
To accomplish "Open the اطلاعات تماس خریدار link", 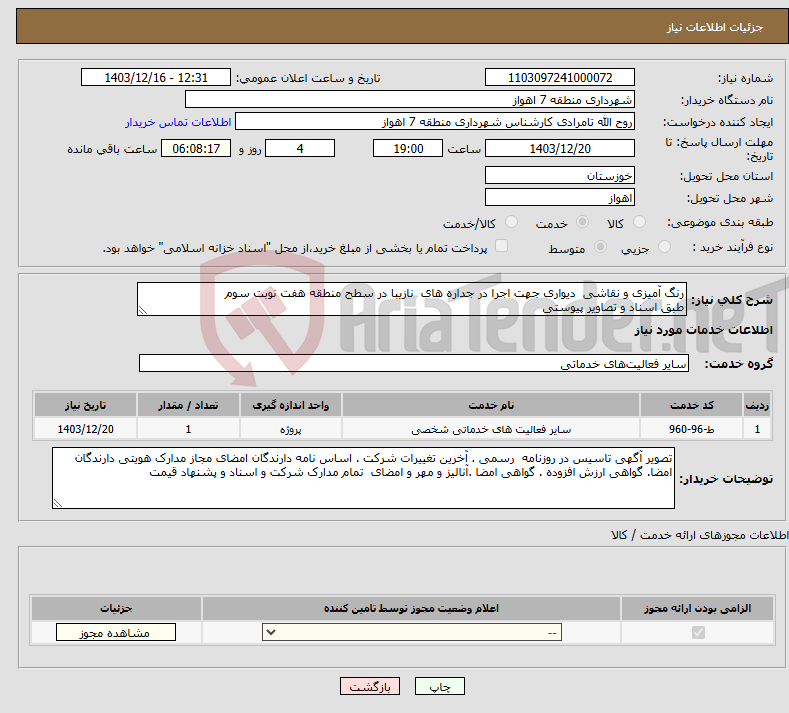I will (178, 122).
